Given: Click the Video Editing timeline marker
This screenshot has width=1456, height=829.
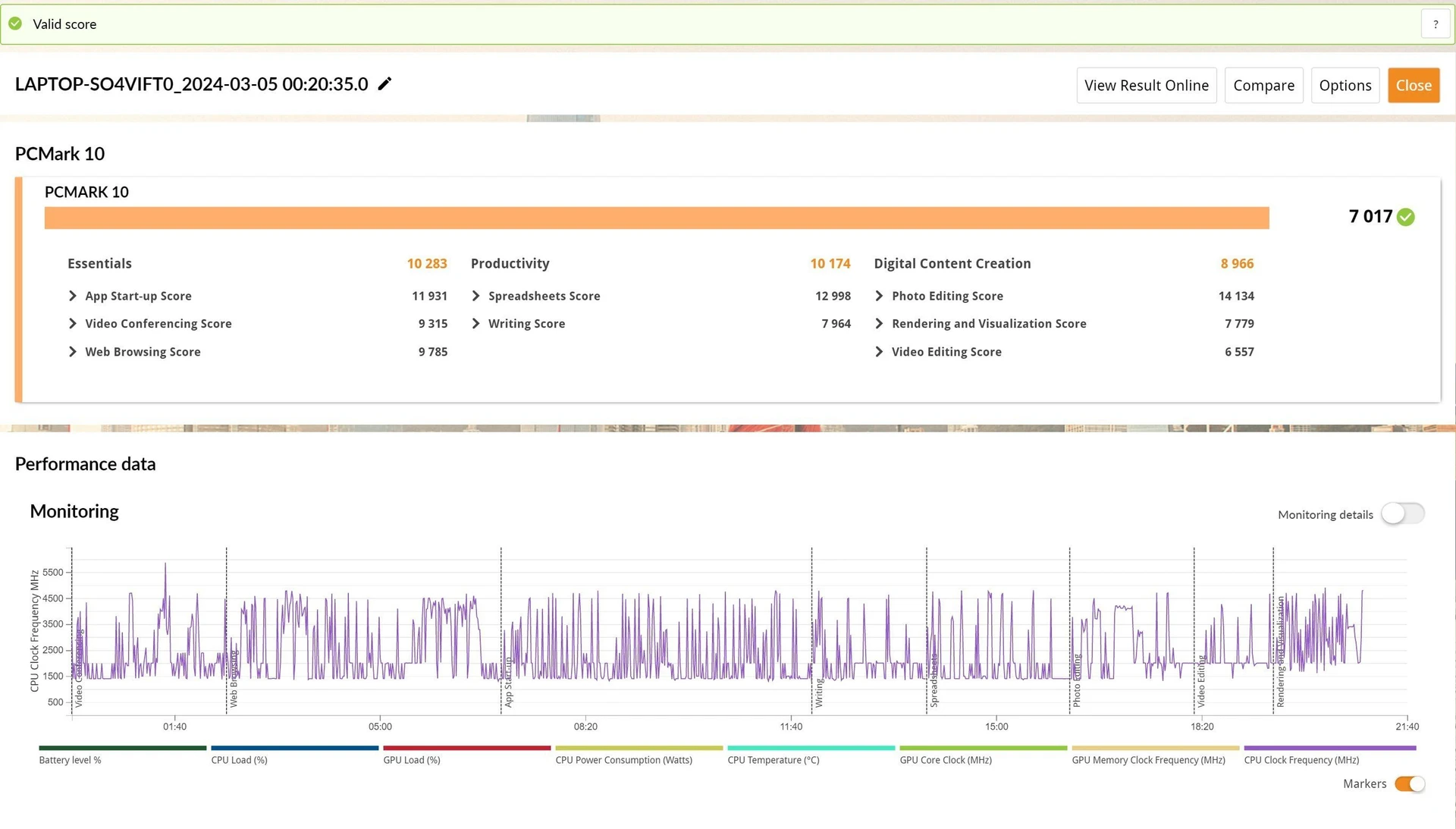Looking at the screenshot, I should [x=1200, y=681].
